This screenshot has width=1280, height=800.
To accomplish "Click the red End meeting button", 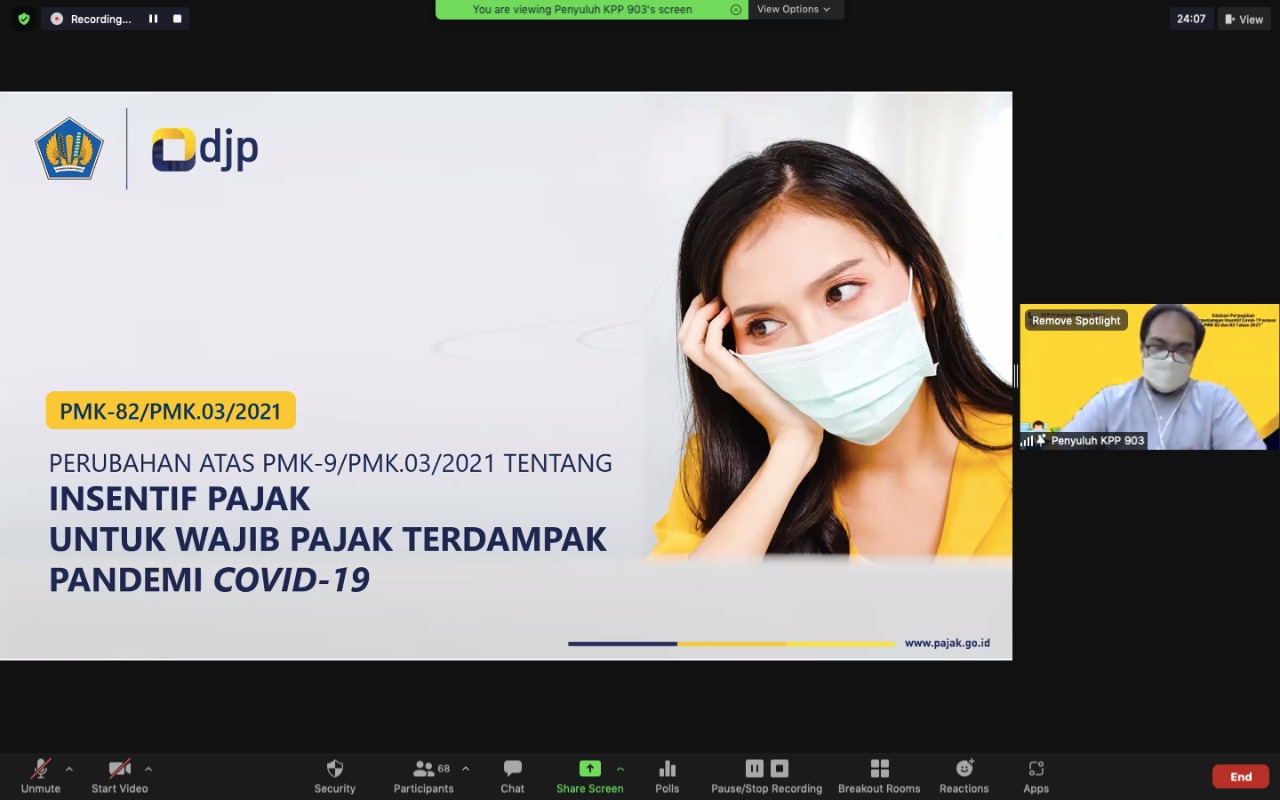I will tap(1240, 777).
